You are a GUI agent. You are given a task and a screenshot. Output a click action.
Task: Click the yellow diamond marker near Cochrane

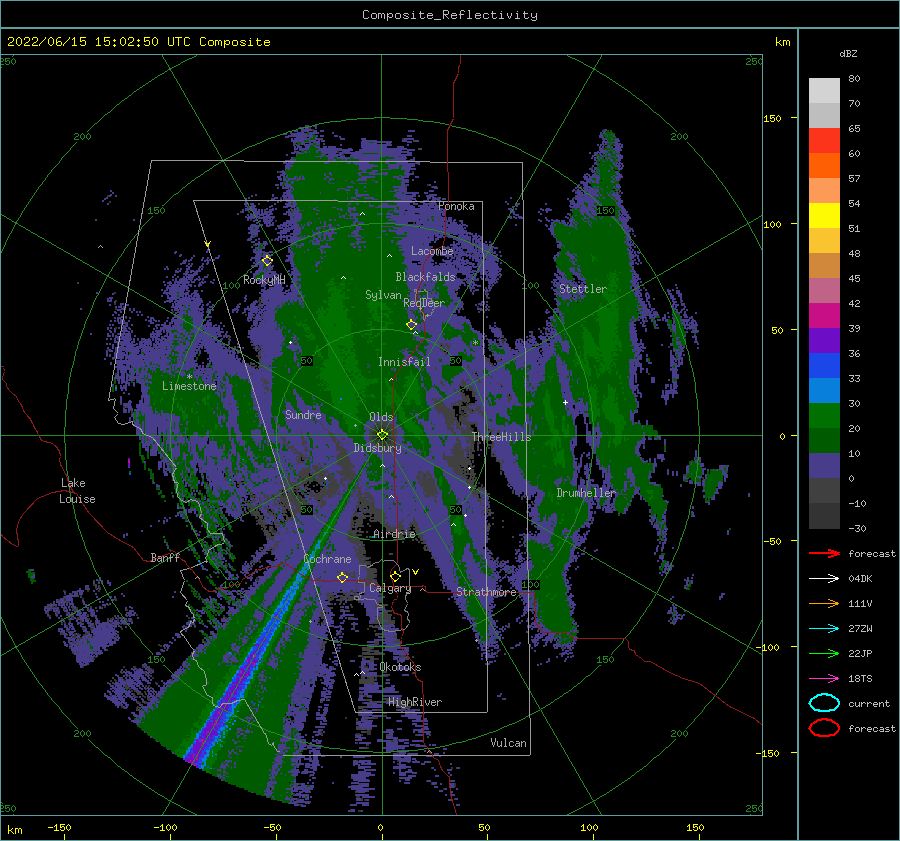343,577
